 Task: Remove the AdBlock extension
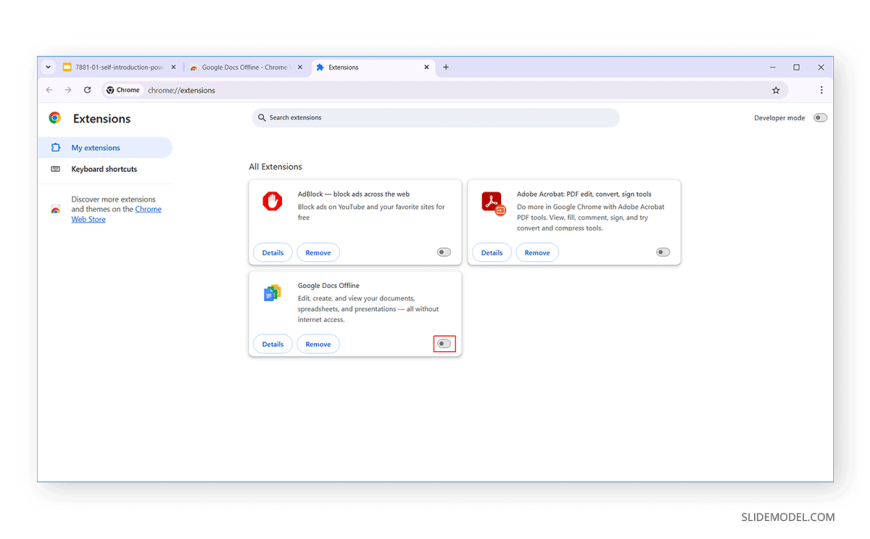pyautogui.click(x=318, y=253)
